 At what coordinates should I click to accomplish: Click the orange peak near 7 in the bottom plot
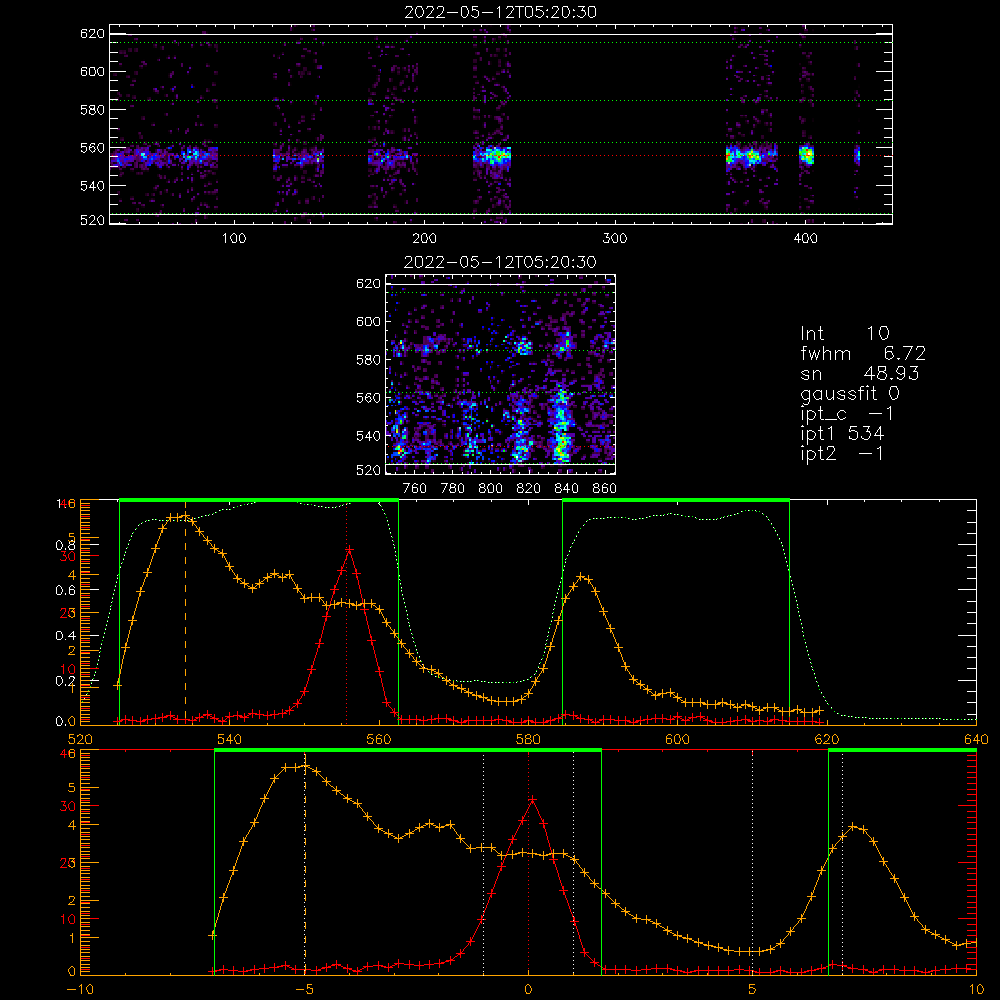pyautogui.click(x=855, y=827)
